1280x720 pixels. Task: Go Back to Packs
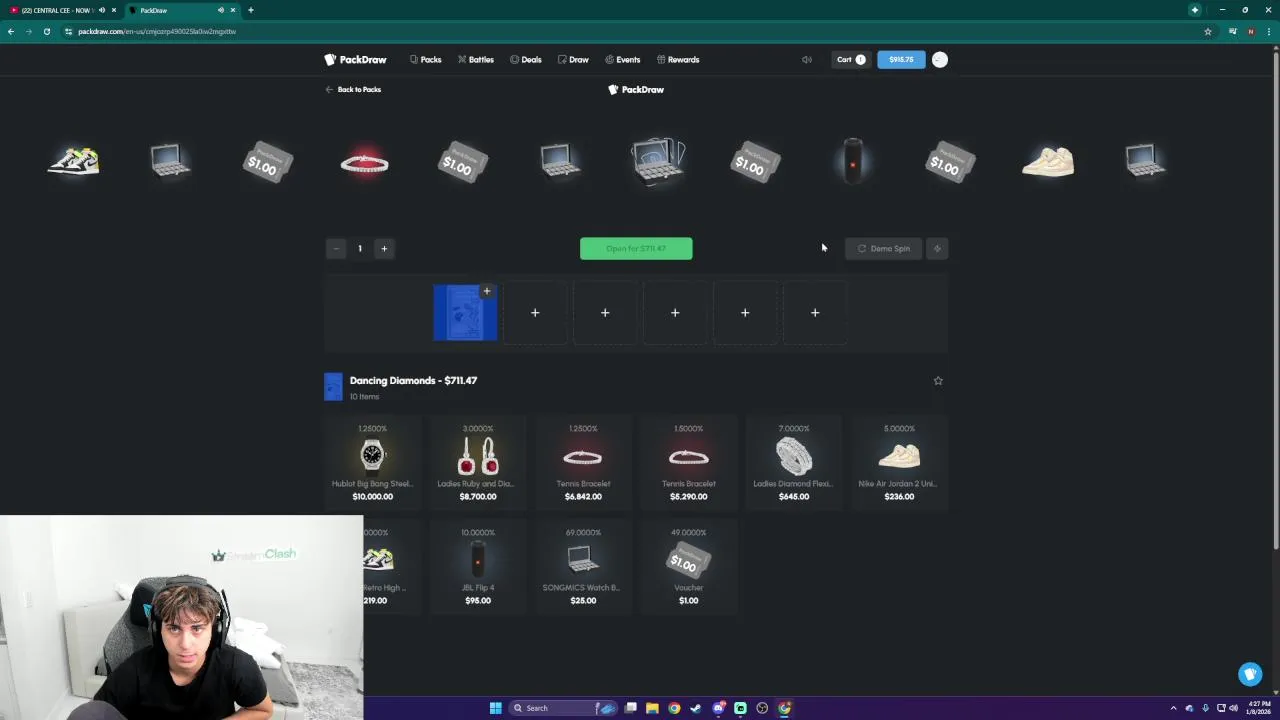pos(353,90)
